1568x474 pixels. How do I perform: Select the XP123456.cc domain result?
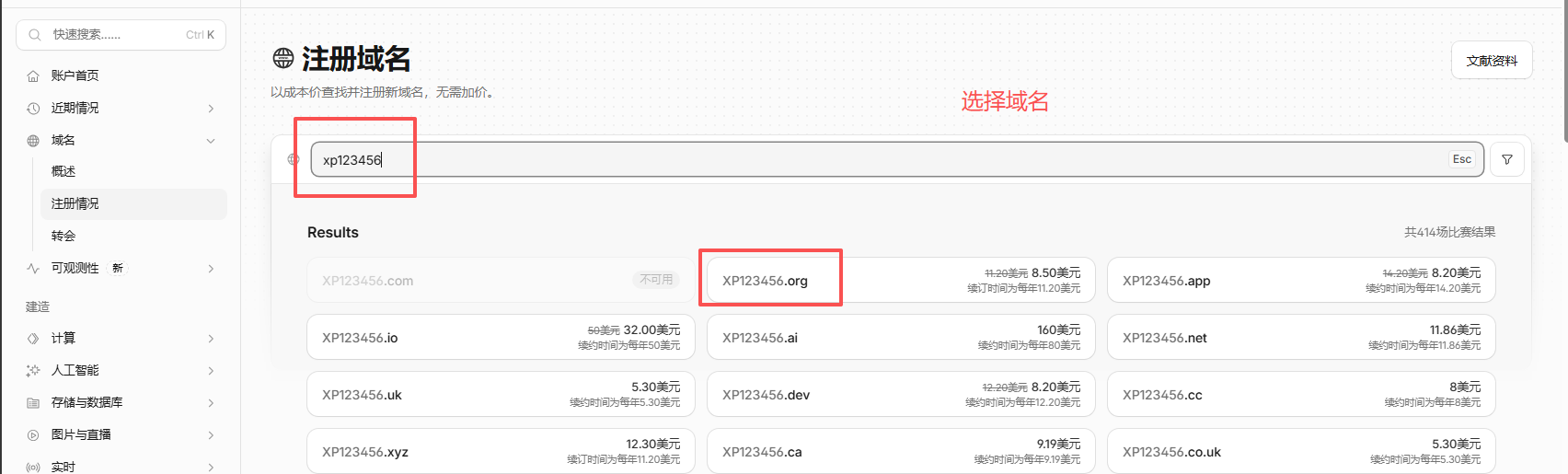coord(1301,394)
